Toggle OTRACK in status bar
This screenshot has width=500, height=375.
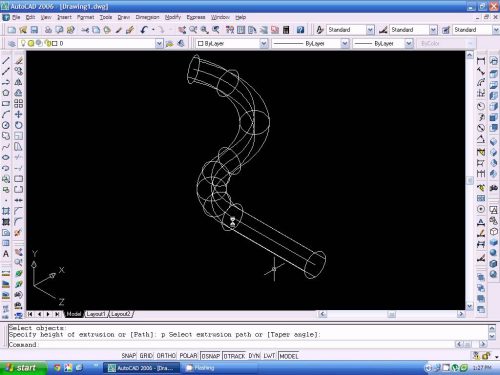234,356
